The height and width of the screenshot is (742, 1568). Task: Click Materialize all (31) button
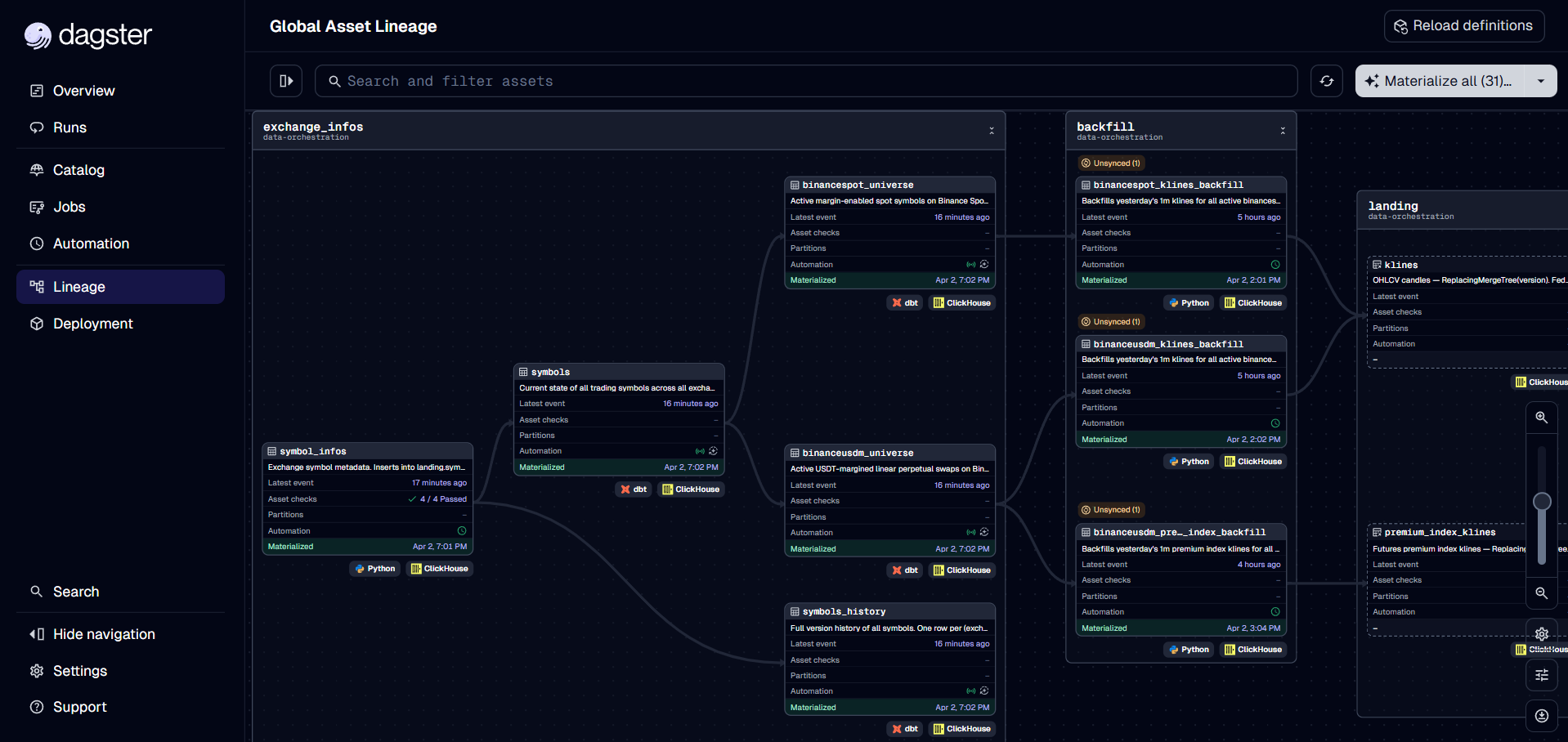(x=1440, y=81)
